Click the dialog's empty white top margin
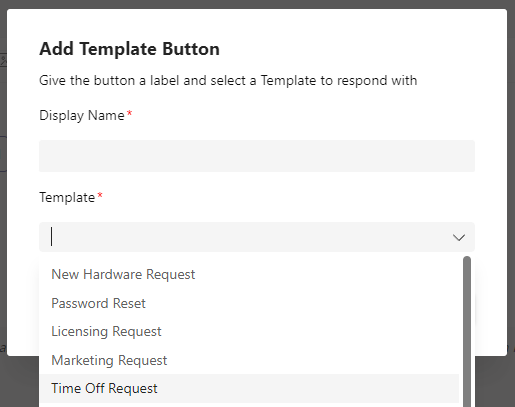Viewport: 515px width, 407px height. pos(257,23)
